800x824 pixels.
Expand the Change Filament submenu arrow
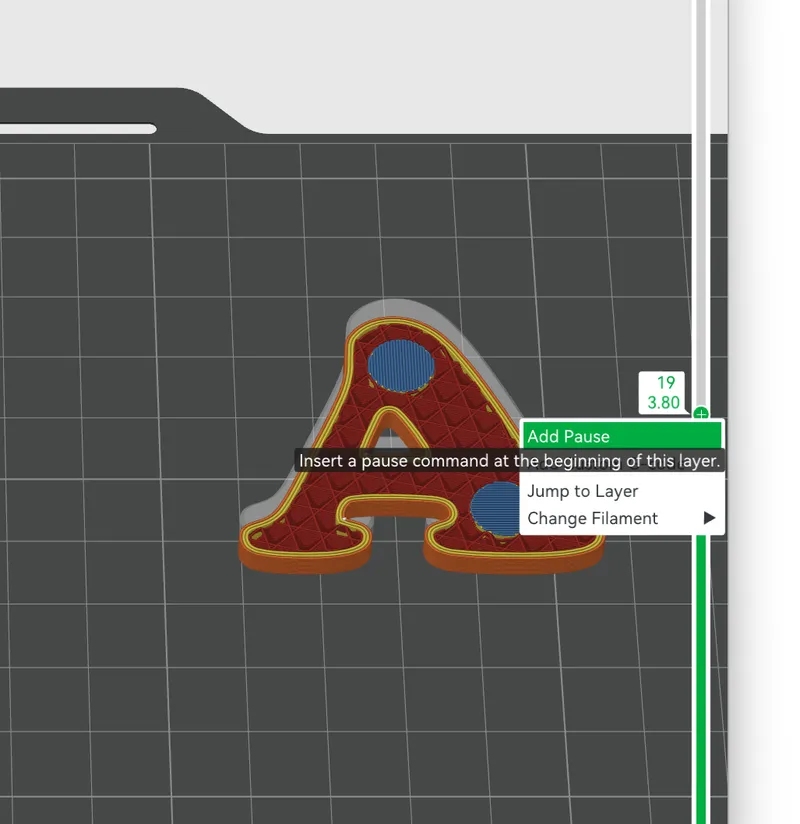[x=710, y=518]
